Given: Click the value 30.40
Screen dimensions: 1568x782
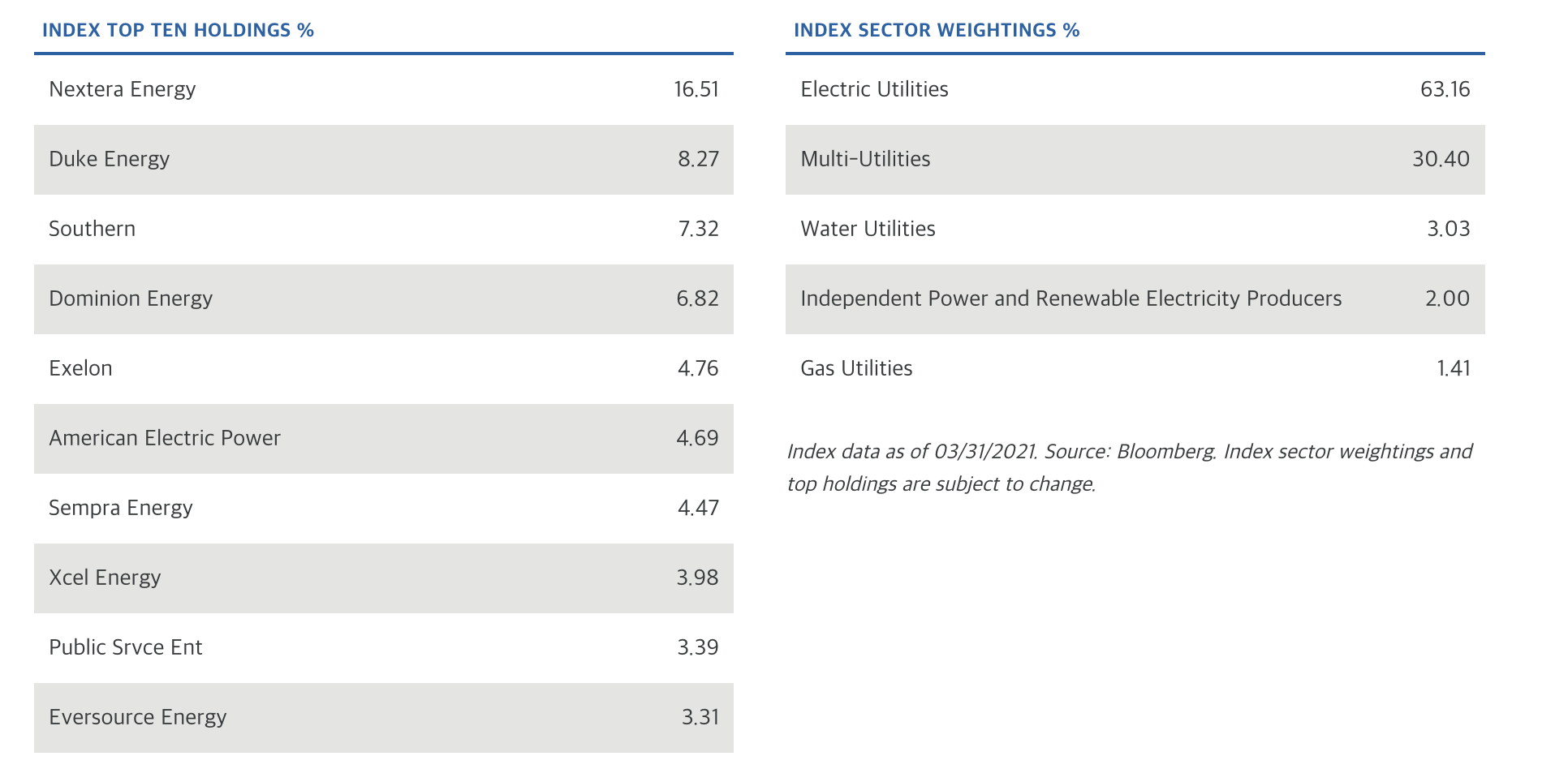Looking at the screenshot, I should (x=1441, y=159).
